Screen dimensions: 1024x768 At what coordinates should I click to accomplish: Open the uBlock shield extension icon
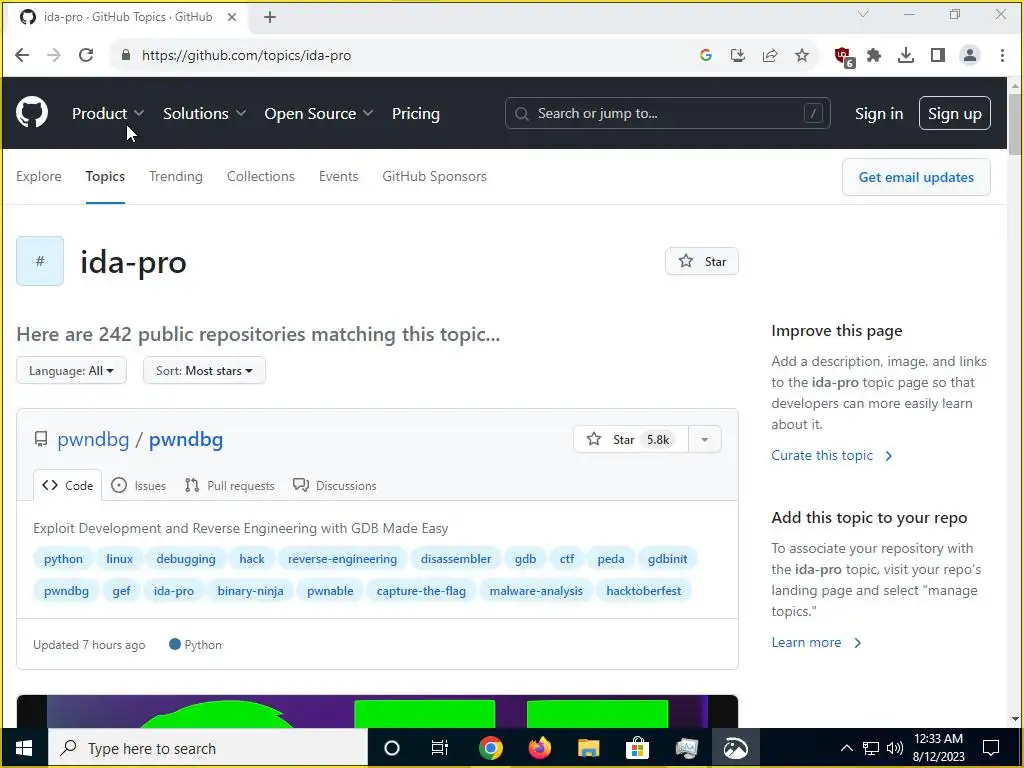point(844,57)
